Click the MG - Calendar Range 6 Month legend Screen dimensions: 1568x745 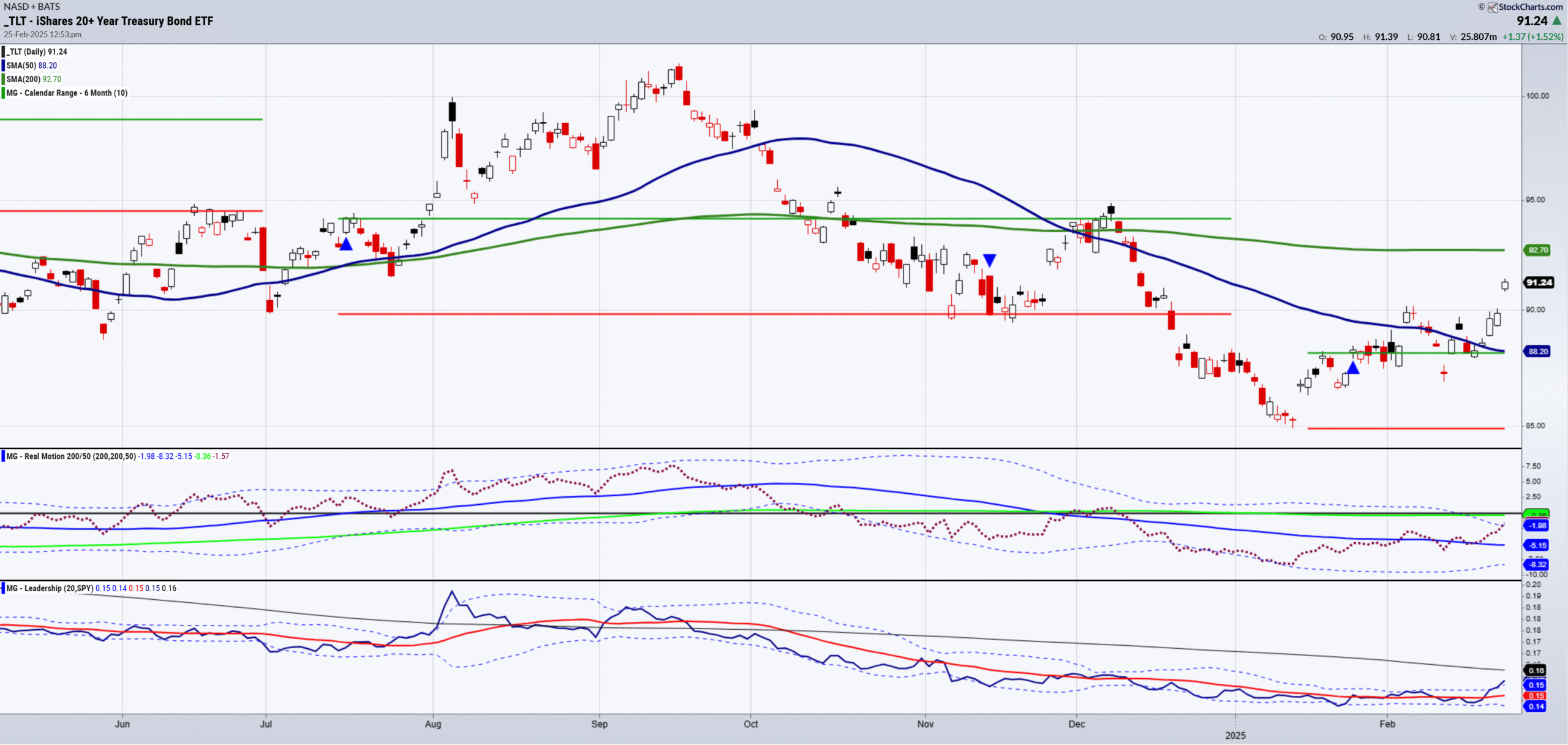[67, 93]
